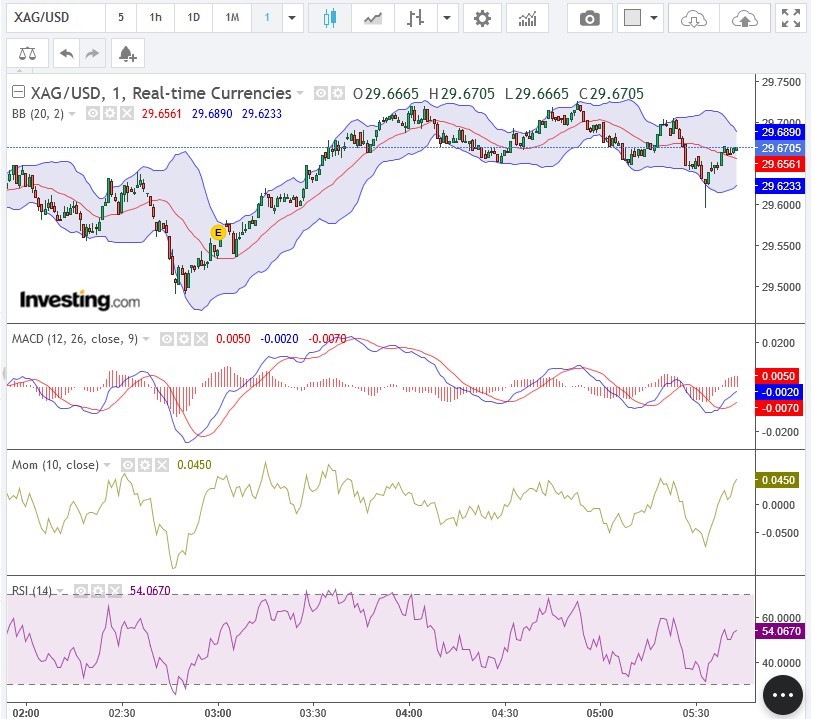
Task: Collapse the main chart legend
Action: tap(18, 92)
